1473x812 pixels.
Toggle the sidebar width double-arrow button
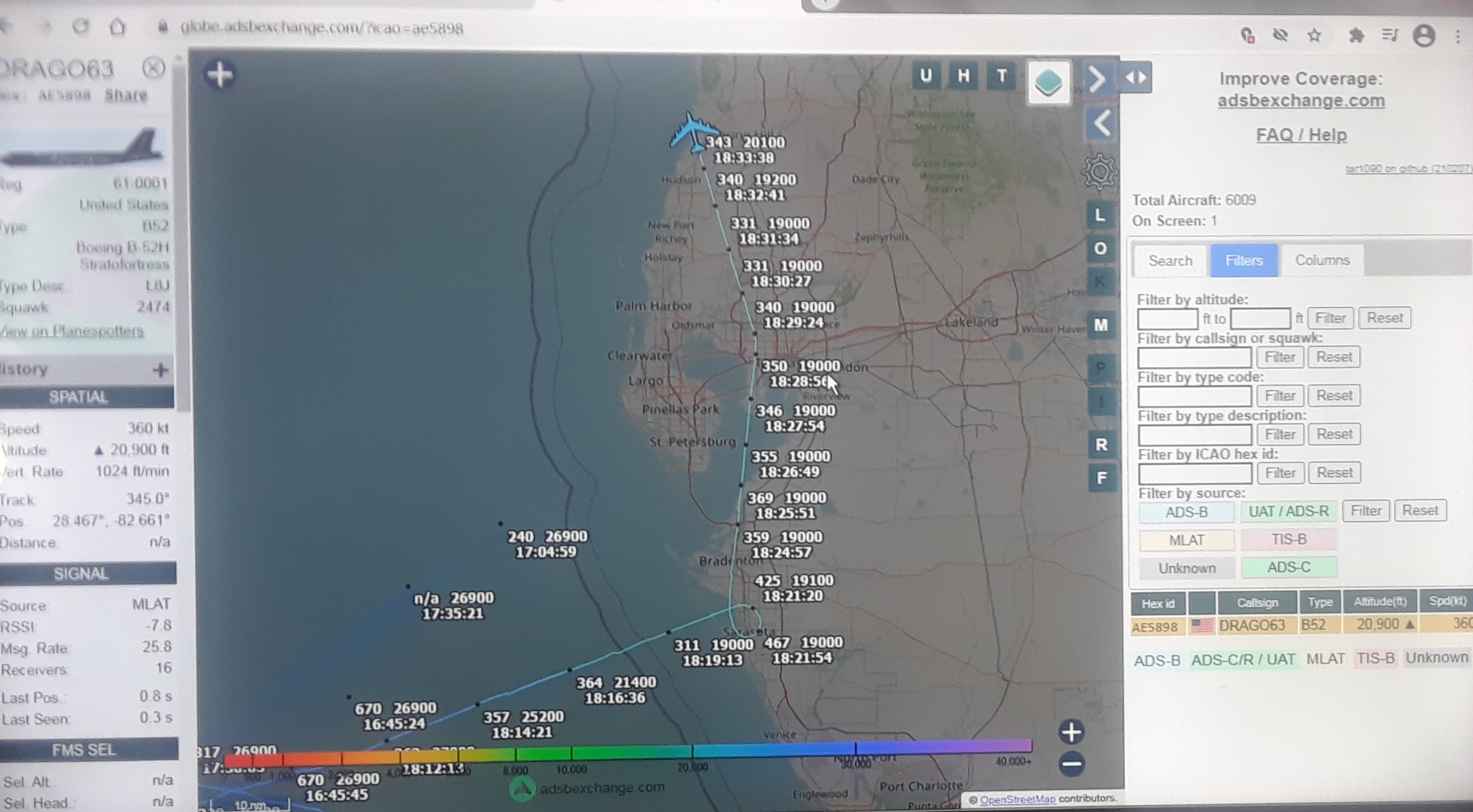[x=1136, y=78]
